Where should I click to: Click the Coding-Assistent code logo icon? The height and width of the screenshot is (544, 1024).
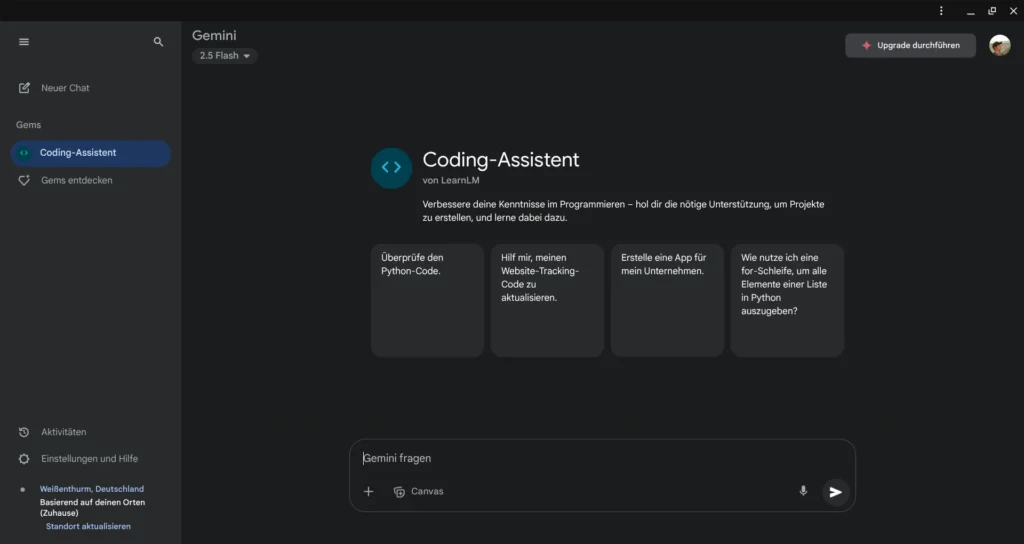pyautogui.click(x=391, y=168)
